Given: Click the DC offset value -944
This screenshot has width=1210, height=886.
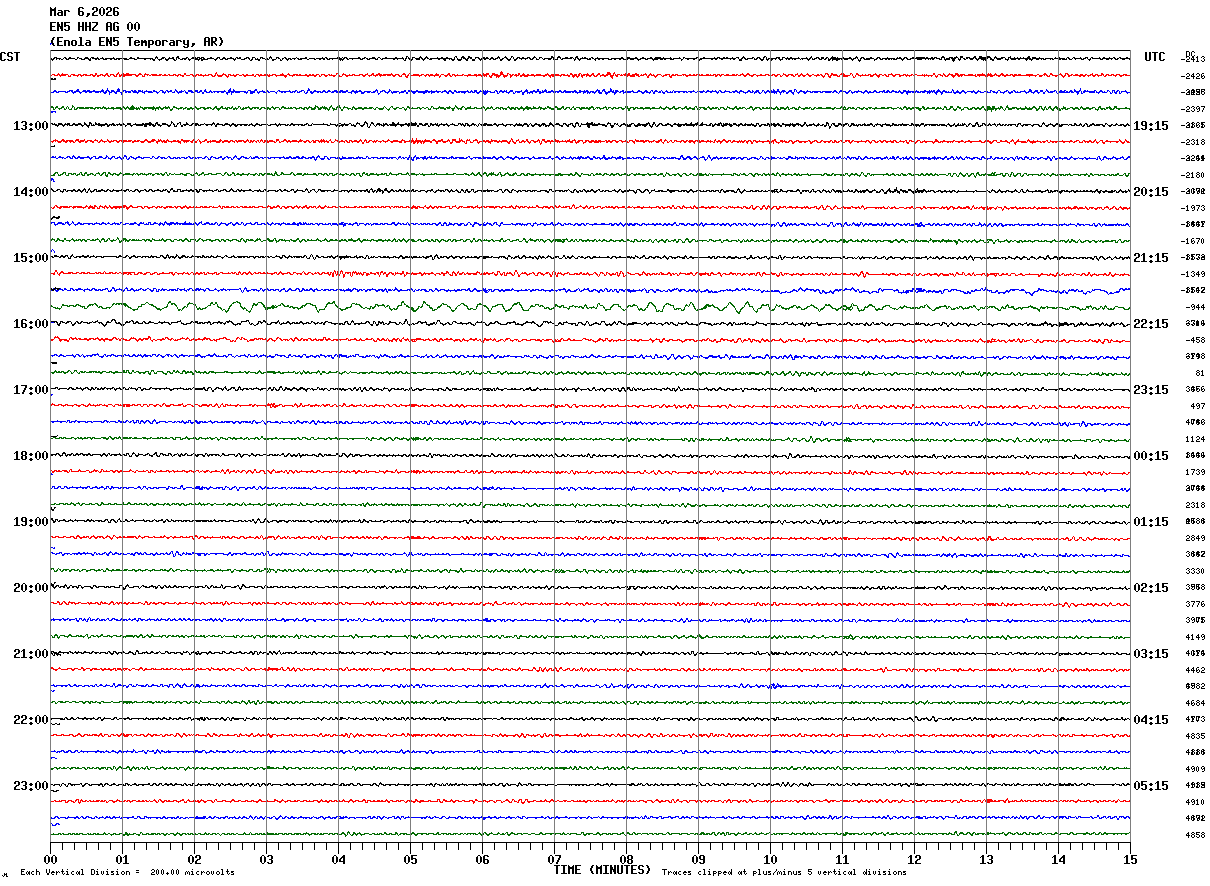Looking at the screenshot, I should pos(1194,307).
